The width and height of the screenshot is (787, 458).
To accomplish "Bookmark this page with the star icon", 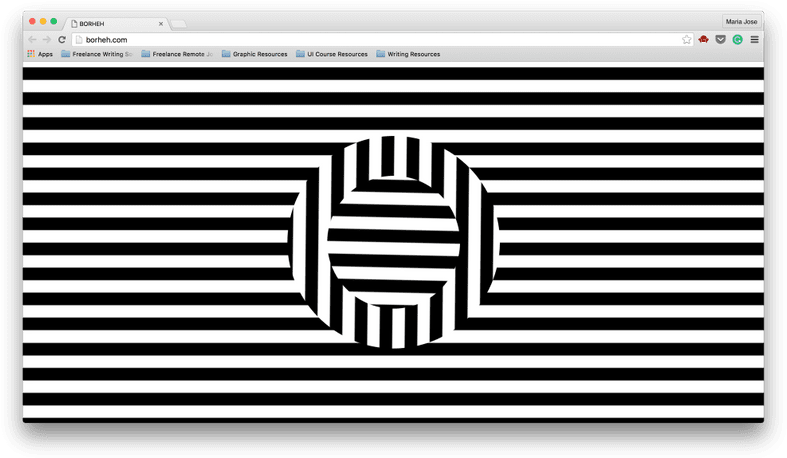I will point(686,40).
